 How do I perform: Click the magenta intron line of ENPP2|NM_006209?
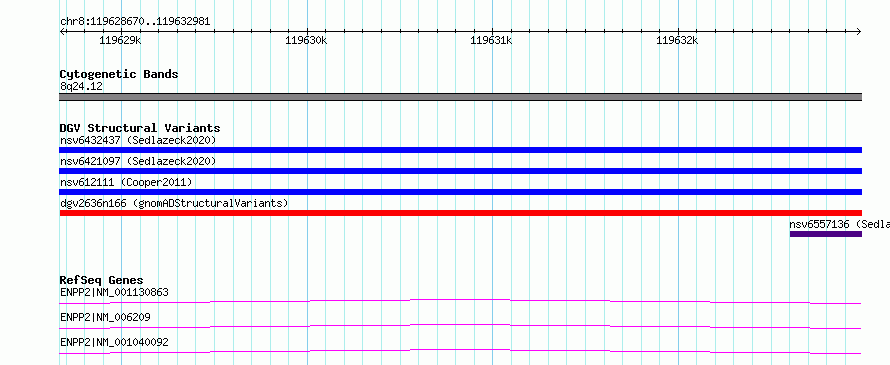(461, 326)
